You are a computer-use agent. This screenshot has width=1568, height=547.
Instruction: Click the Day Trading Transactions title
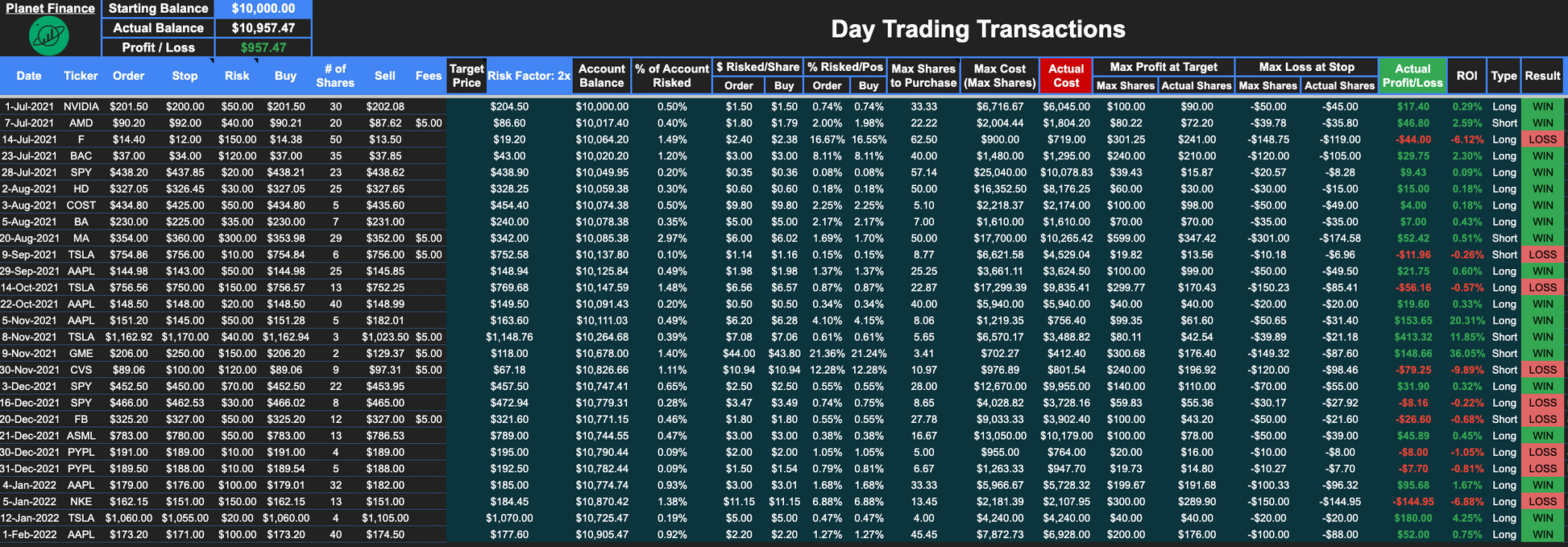coord(977,29)
